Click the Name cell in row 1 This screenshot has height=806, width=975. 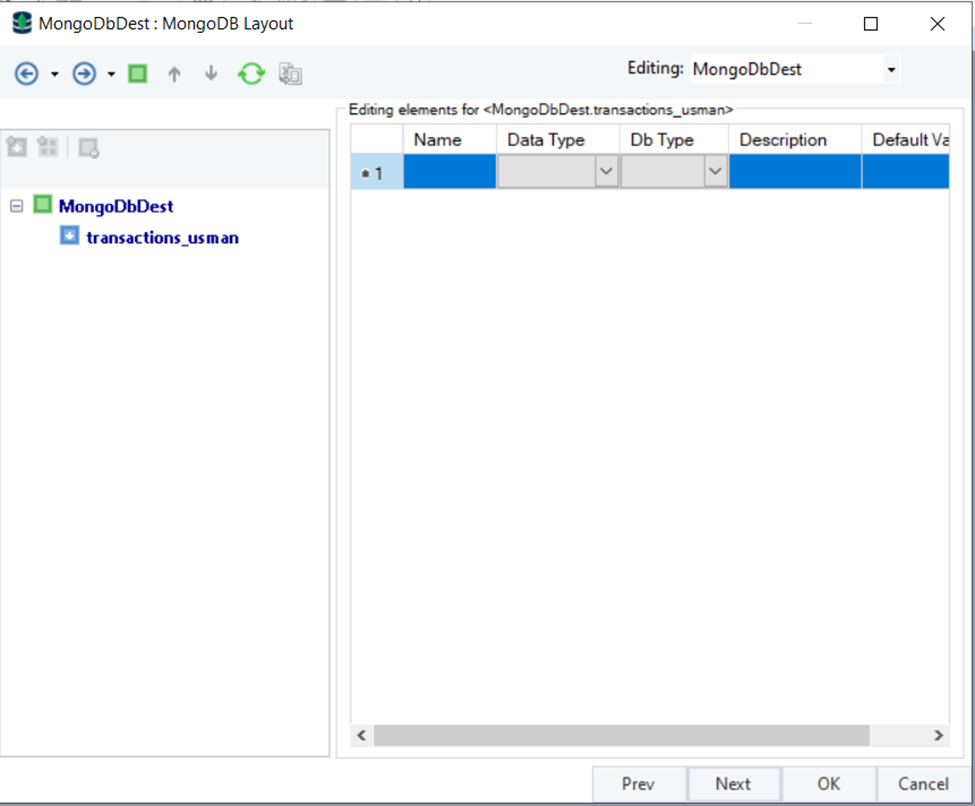tap(449, 172)
